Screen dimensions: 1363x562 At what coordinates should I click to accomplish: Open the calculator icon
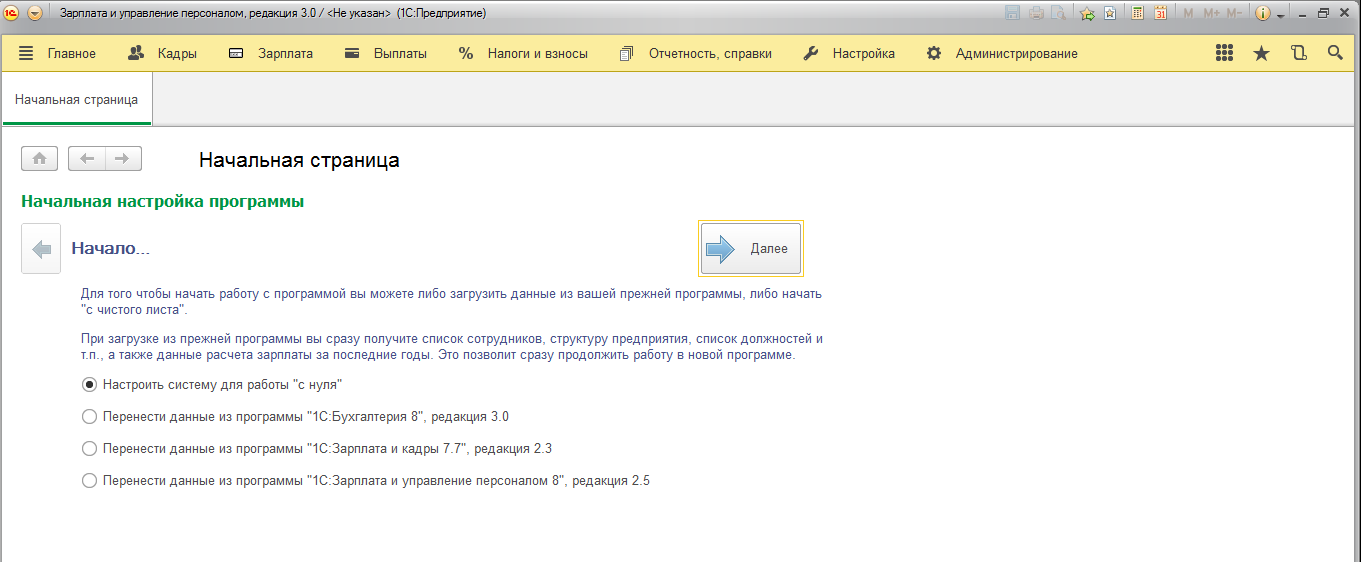pyautogui.click(x=1138, y=14)
